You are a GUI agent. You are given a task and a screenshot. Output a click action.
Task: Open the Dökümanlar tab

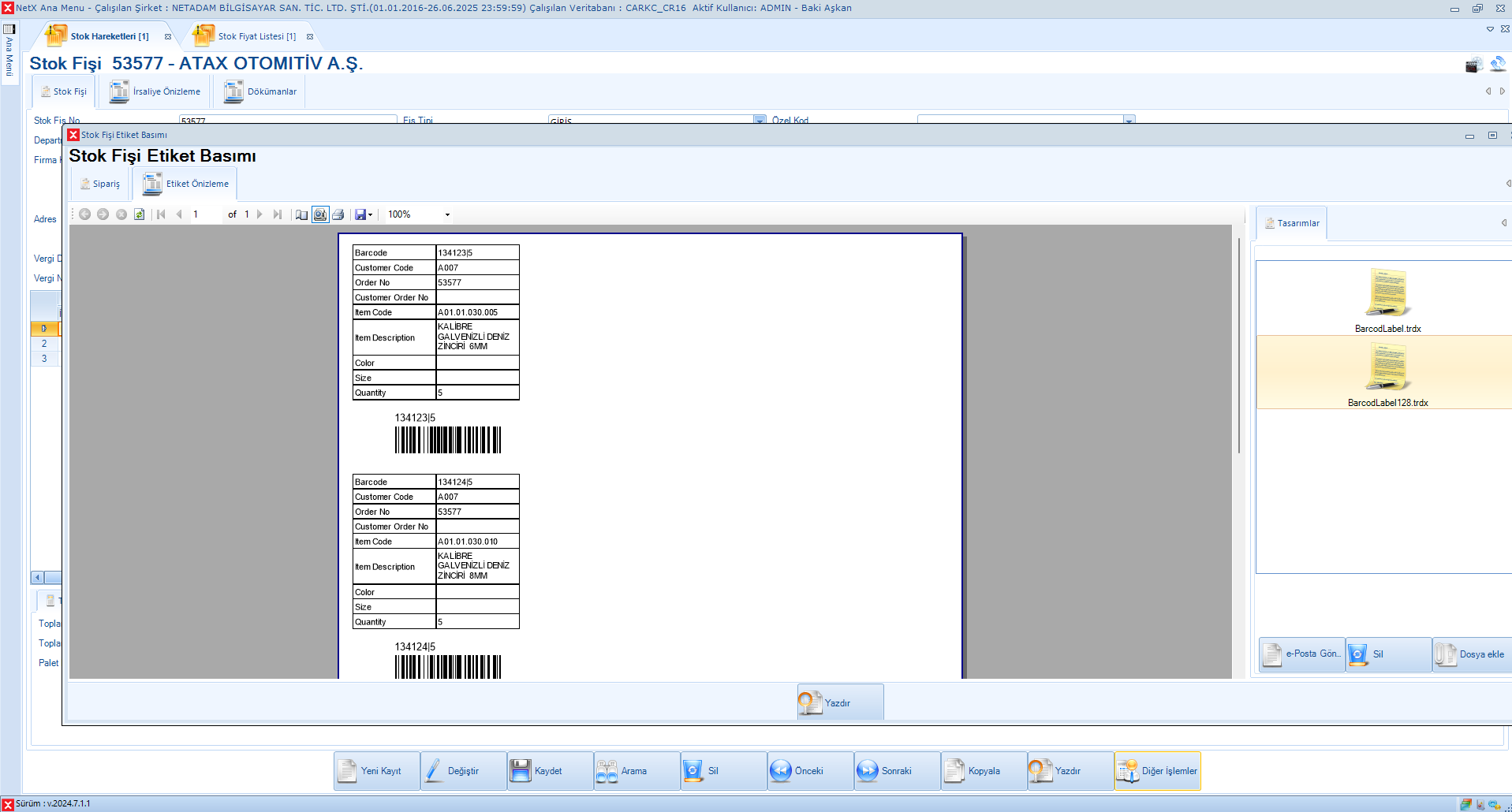click(x=261, y=91)
